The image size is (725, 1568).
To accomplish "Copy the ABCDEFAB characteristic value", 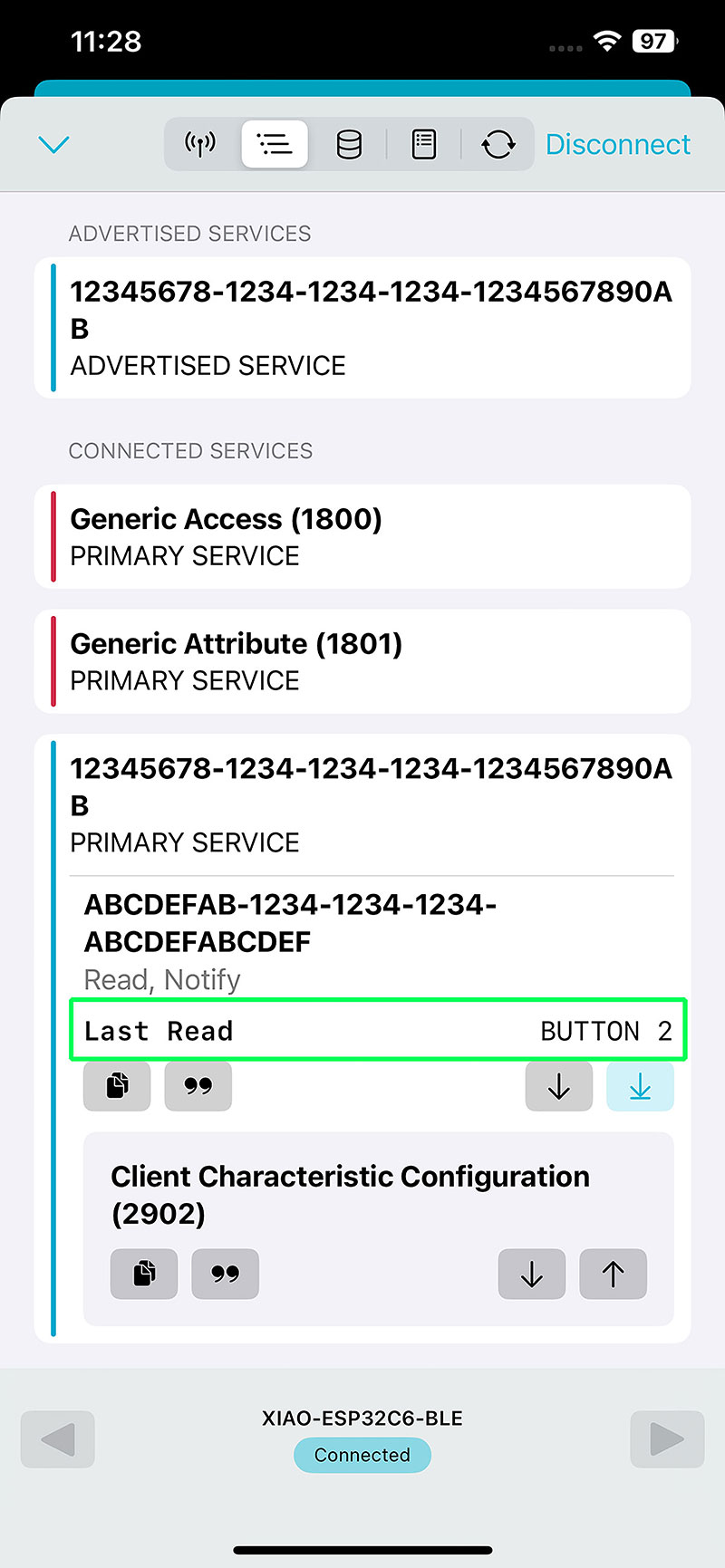I will tap(117, 1085).
